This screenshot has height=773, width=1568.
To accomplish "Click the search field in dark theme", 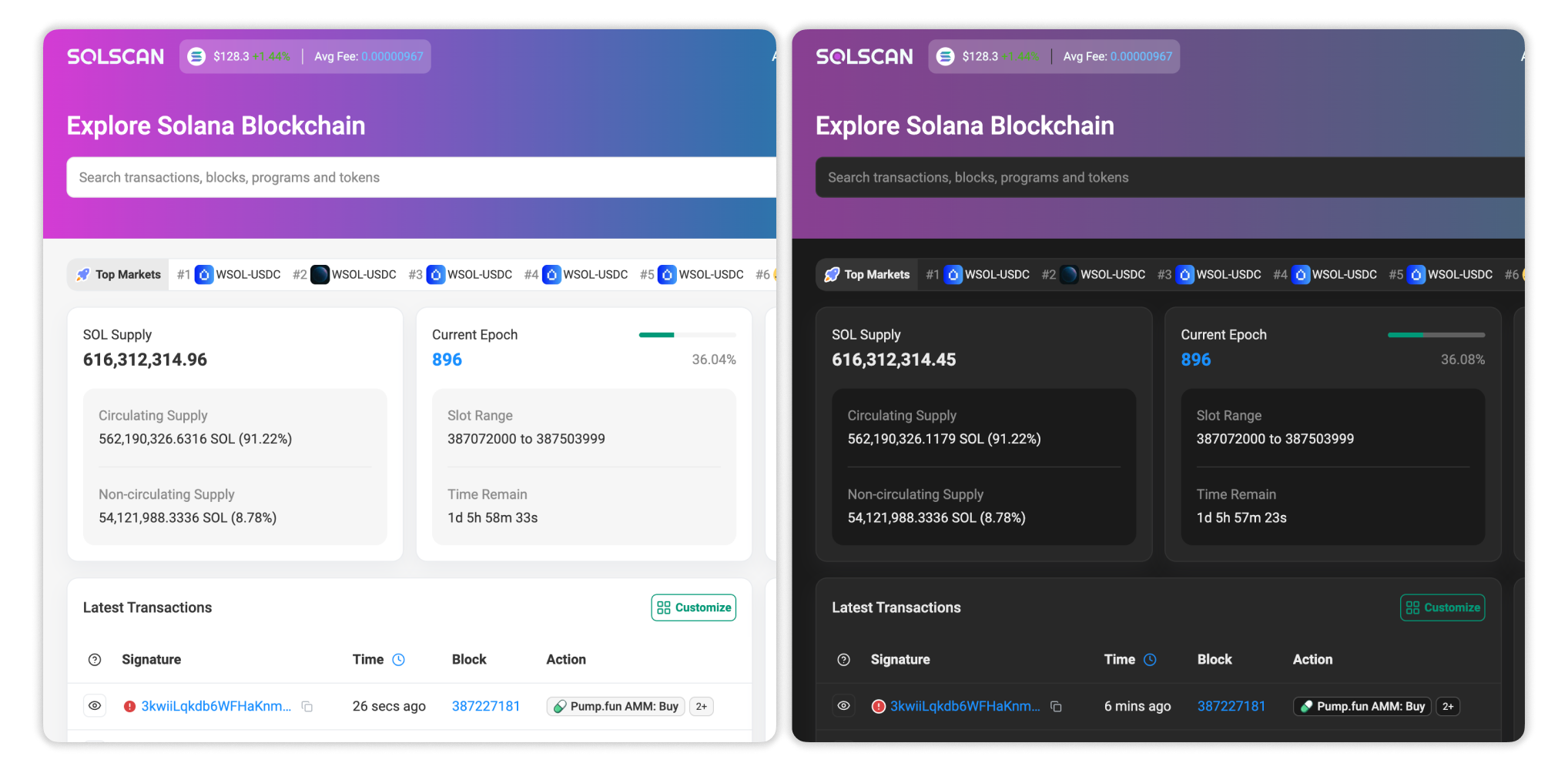I will pos(1155,178).
